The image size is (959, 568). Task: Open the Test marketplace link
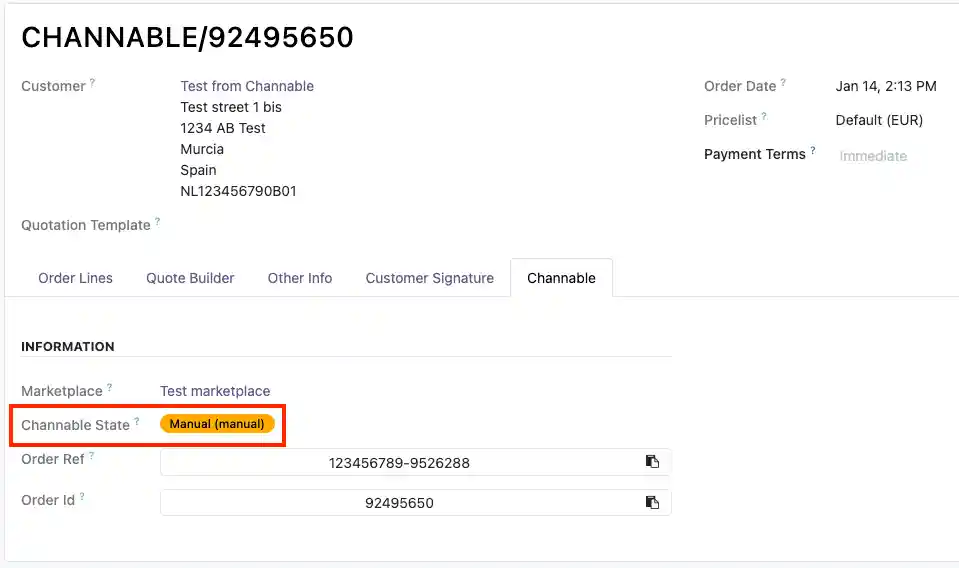215,391
